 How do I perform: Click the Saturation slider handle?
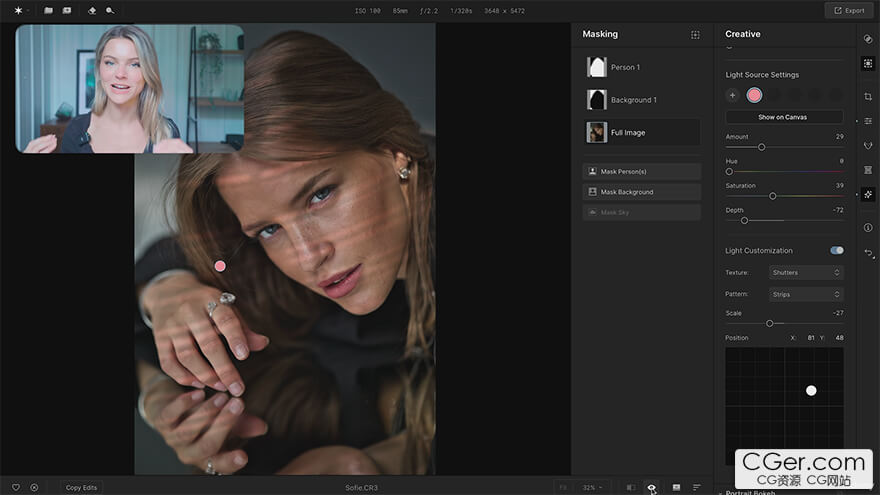coord(772,196)
